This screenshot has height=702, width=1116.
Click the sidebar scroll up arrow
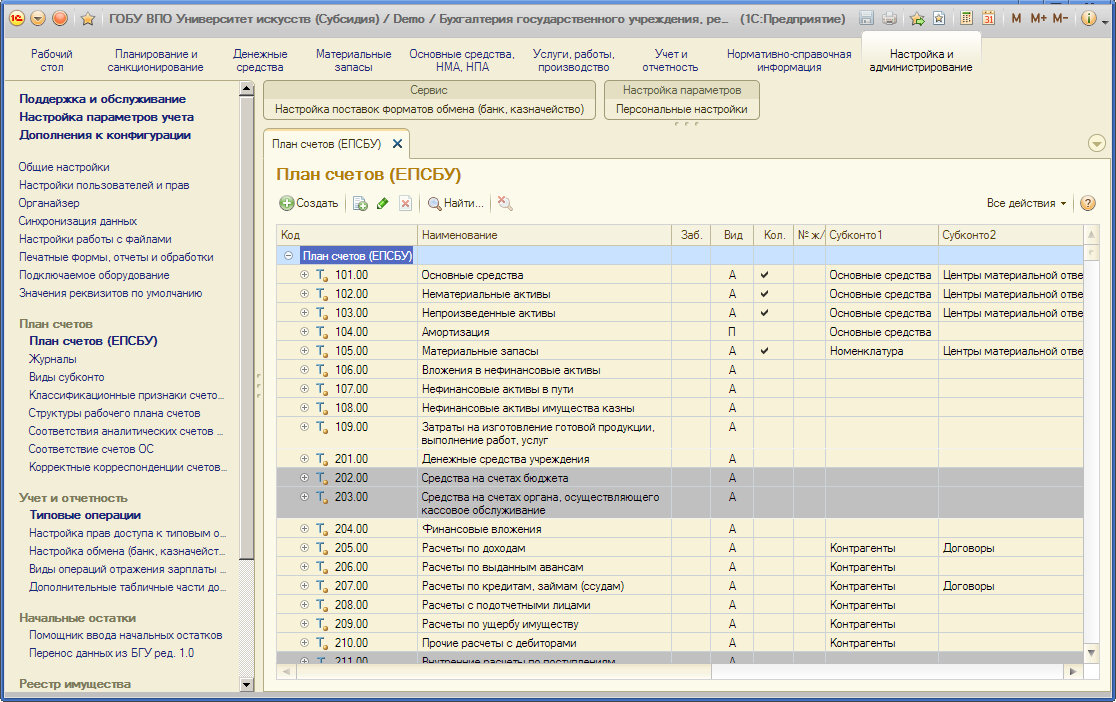[x=246, y=89]
